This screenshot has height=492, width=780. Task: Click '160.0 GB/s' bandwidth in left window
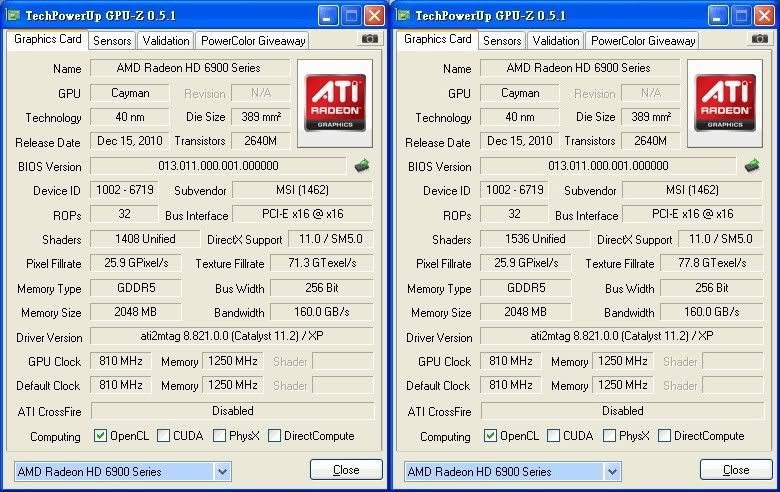point(322,312)
